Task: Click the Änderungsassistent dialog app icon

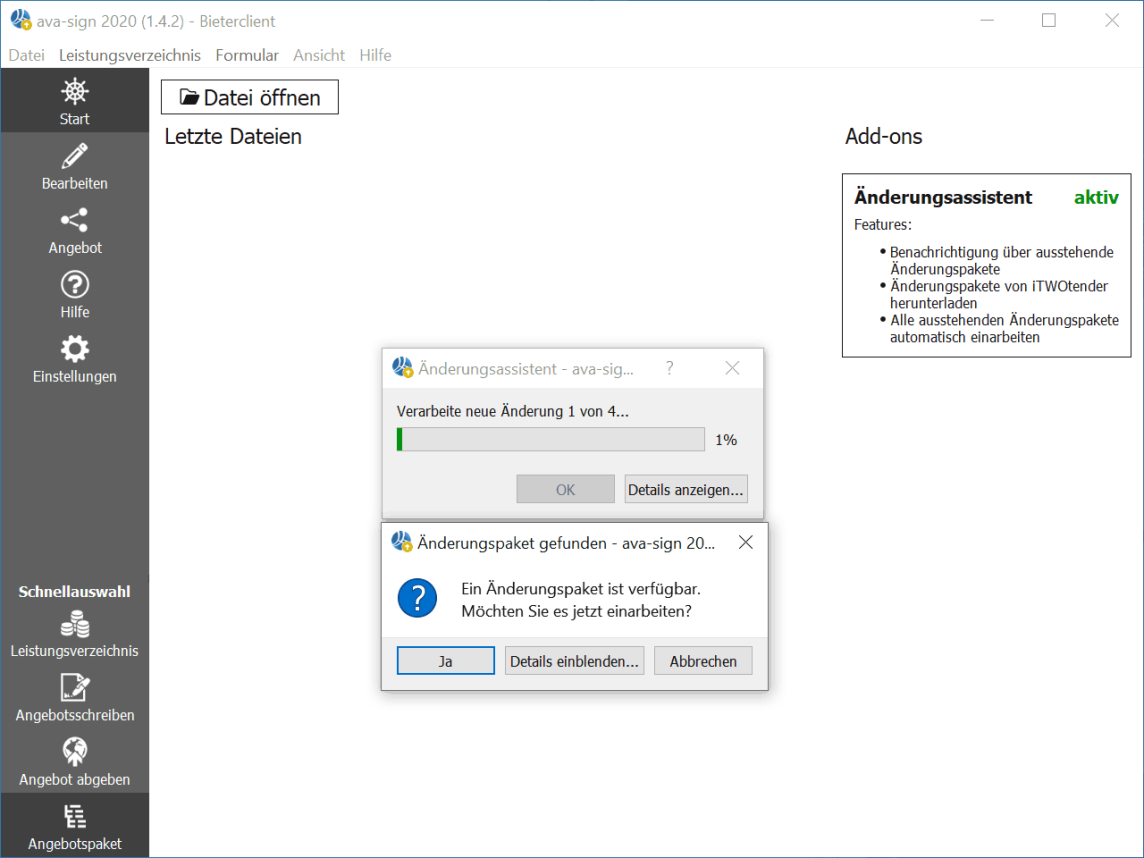Action: (x=402, y=367)
